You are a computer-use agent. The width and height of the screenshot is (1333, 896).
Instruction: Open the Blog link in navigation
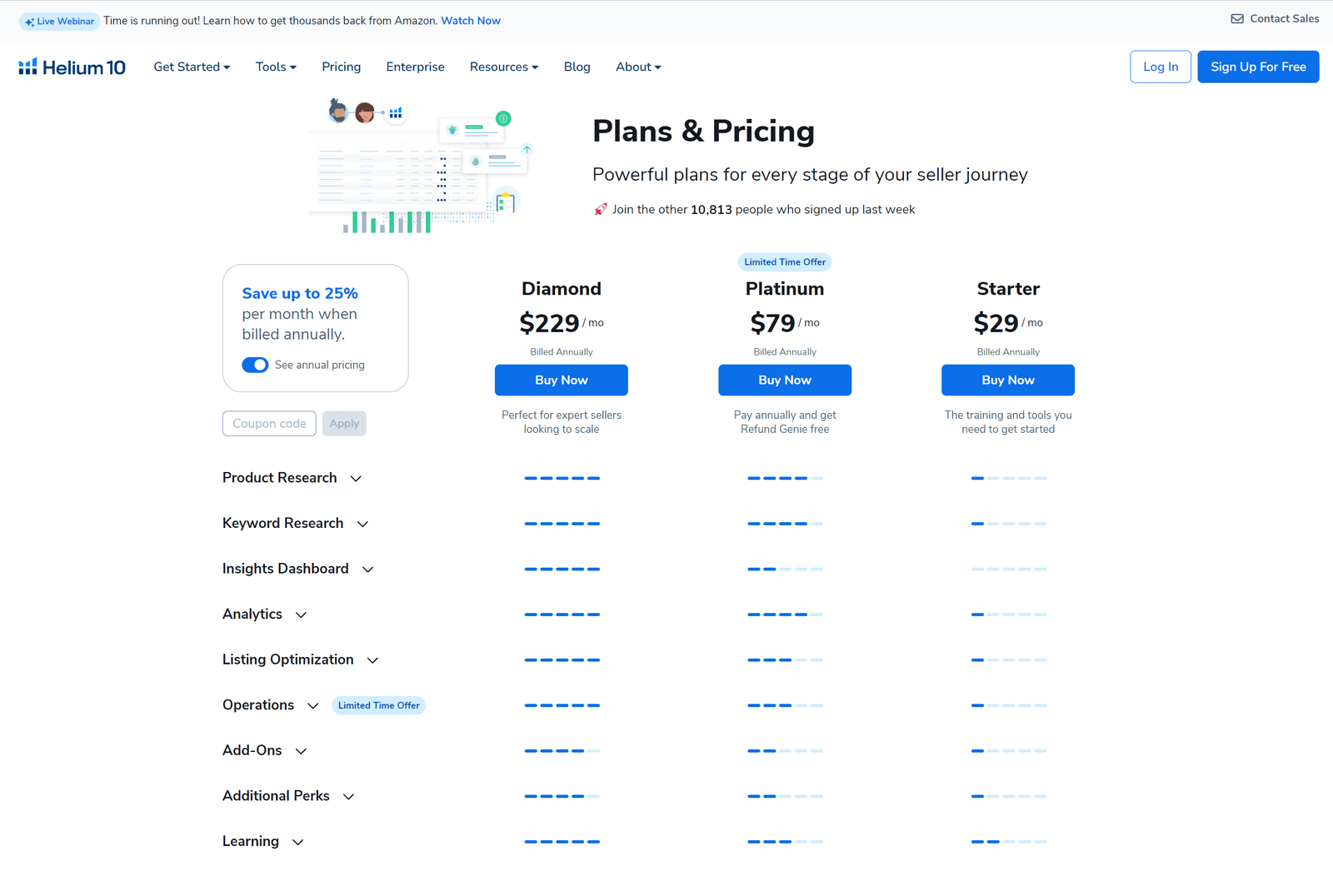coord(577,67)
